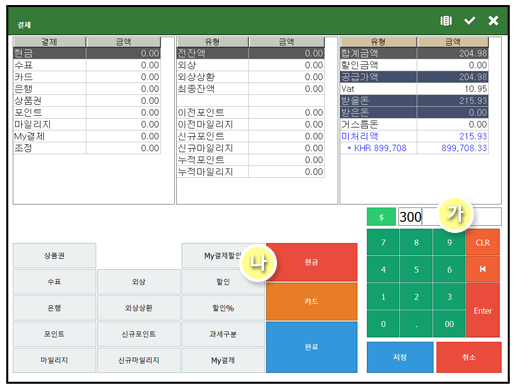This screenshot has height=390, width=515.
Task: Click the 신규포인트 button
Action: pyautogui.click(x=139, y=334)
